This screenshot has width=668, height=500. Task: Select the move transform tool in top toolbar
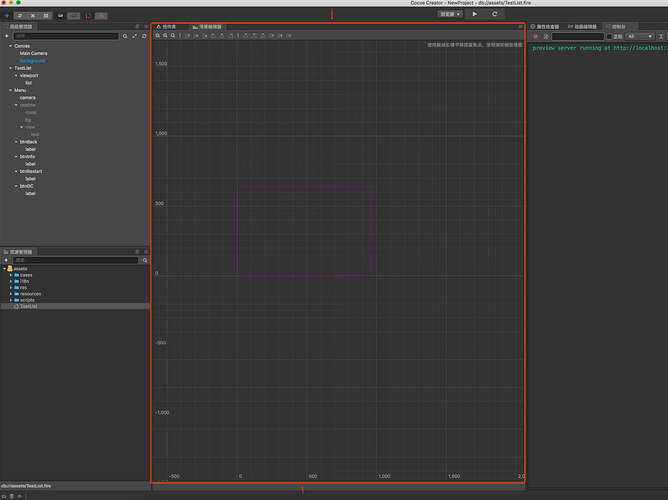coord(7,15)
